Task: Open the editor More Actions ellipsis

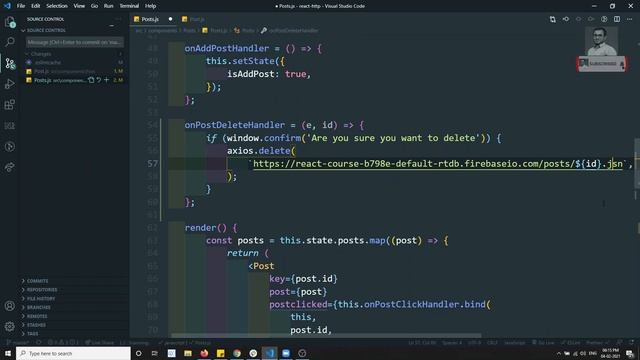Action: pyautogui.click(x=629, y=19)
